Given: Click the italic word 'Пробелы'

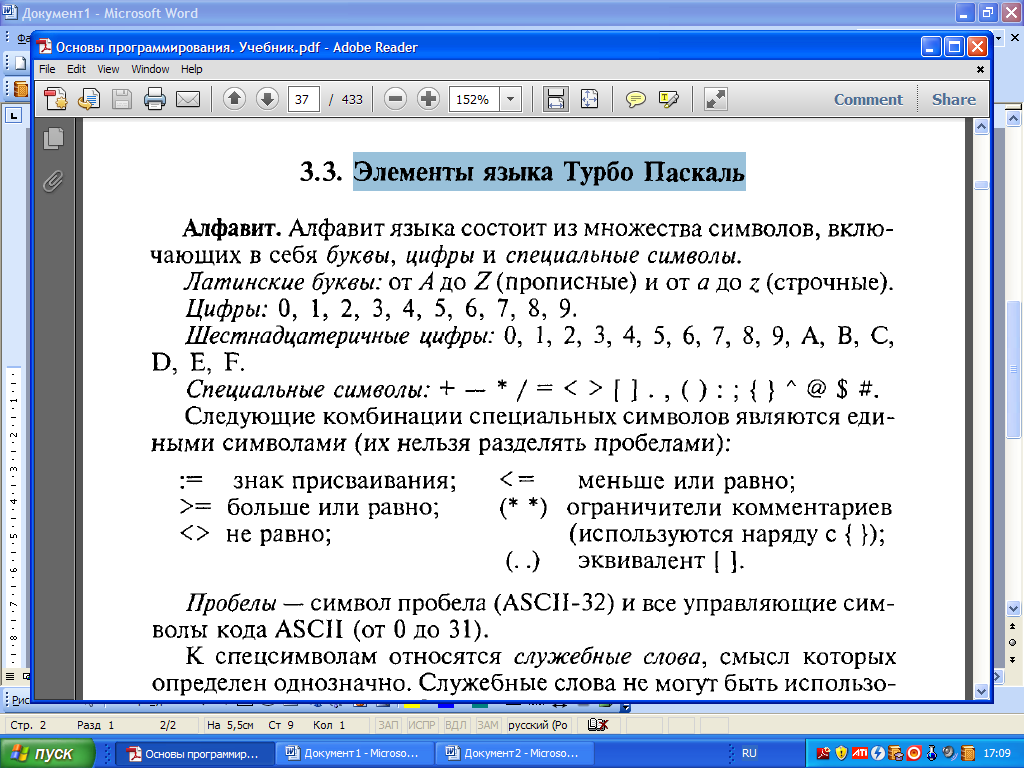Looking at the screenshot, I should pyautogui.click(x=231, y=603).
